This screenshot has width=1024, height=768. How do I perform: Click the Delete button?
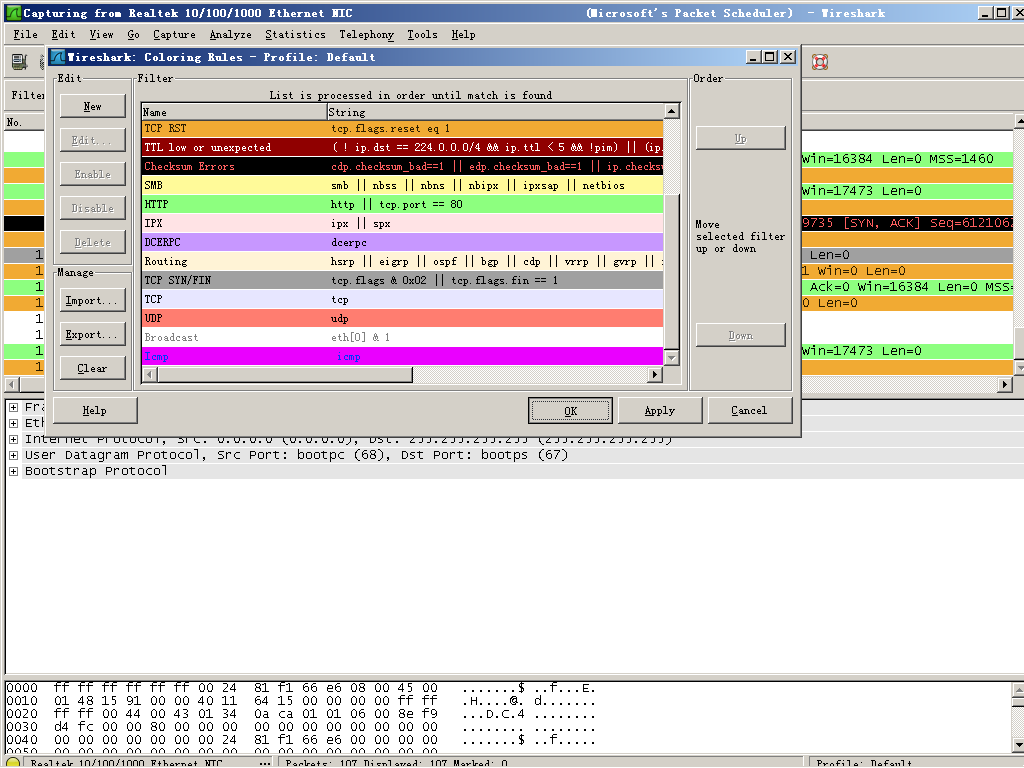point(93,242)
